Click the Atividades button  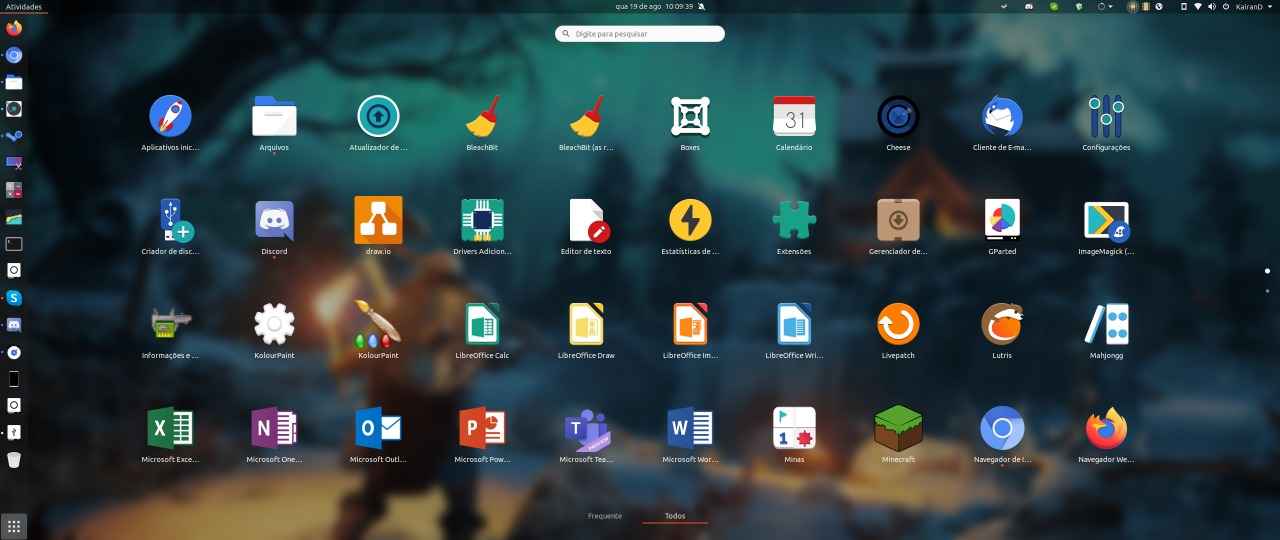coord(23,6)
